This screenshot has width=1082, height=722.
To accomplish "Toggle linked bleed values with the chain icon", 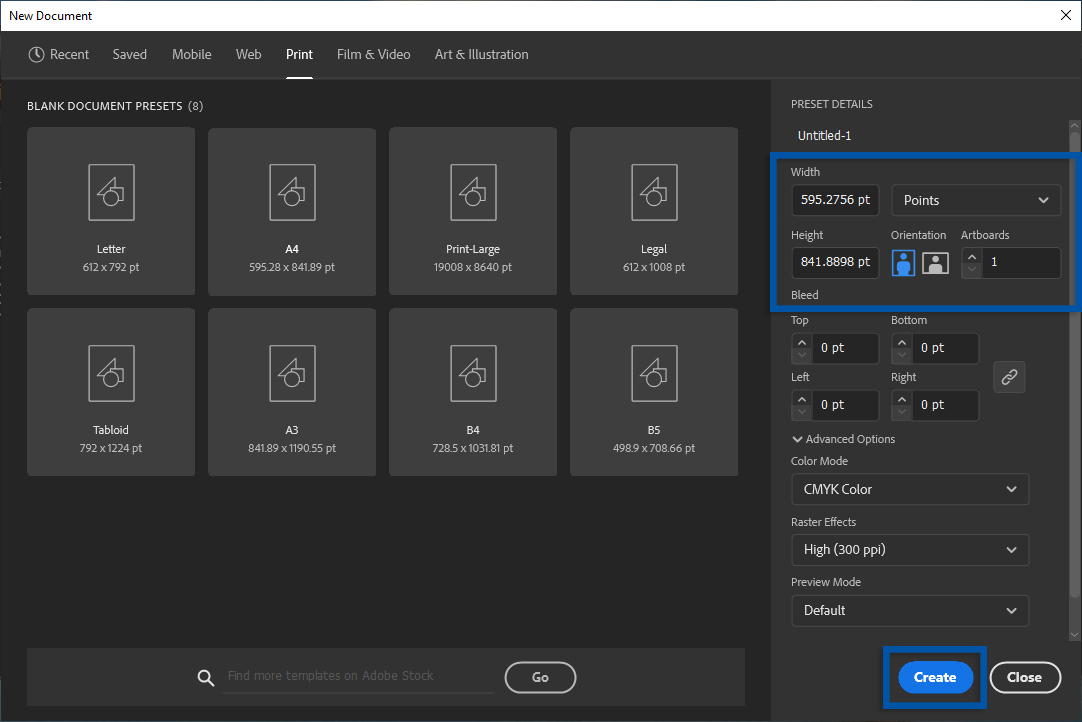I will (1009, 377).
